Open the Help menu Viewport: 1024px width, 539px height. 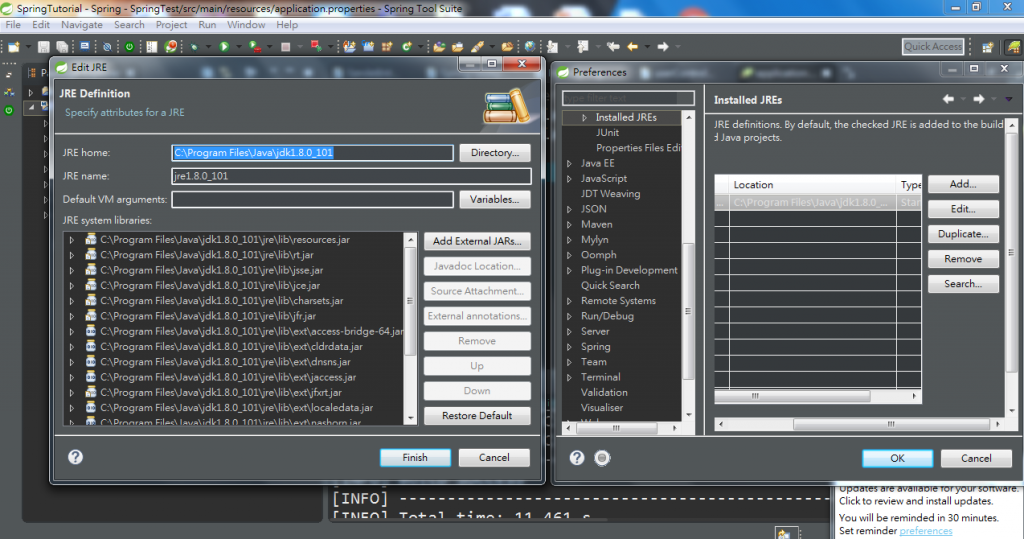pos(287,25)
